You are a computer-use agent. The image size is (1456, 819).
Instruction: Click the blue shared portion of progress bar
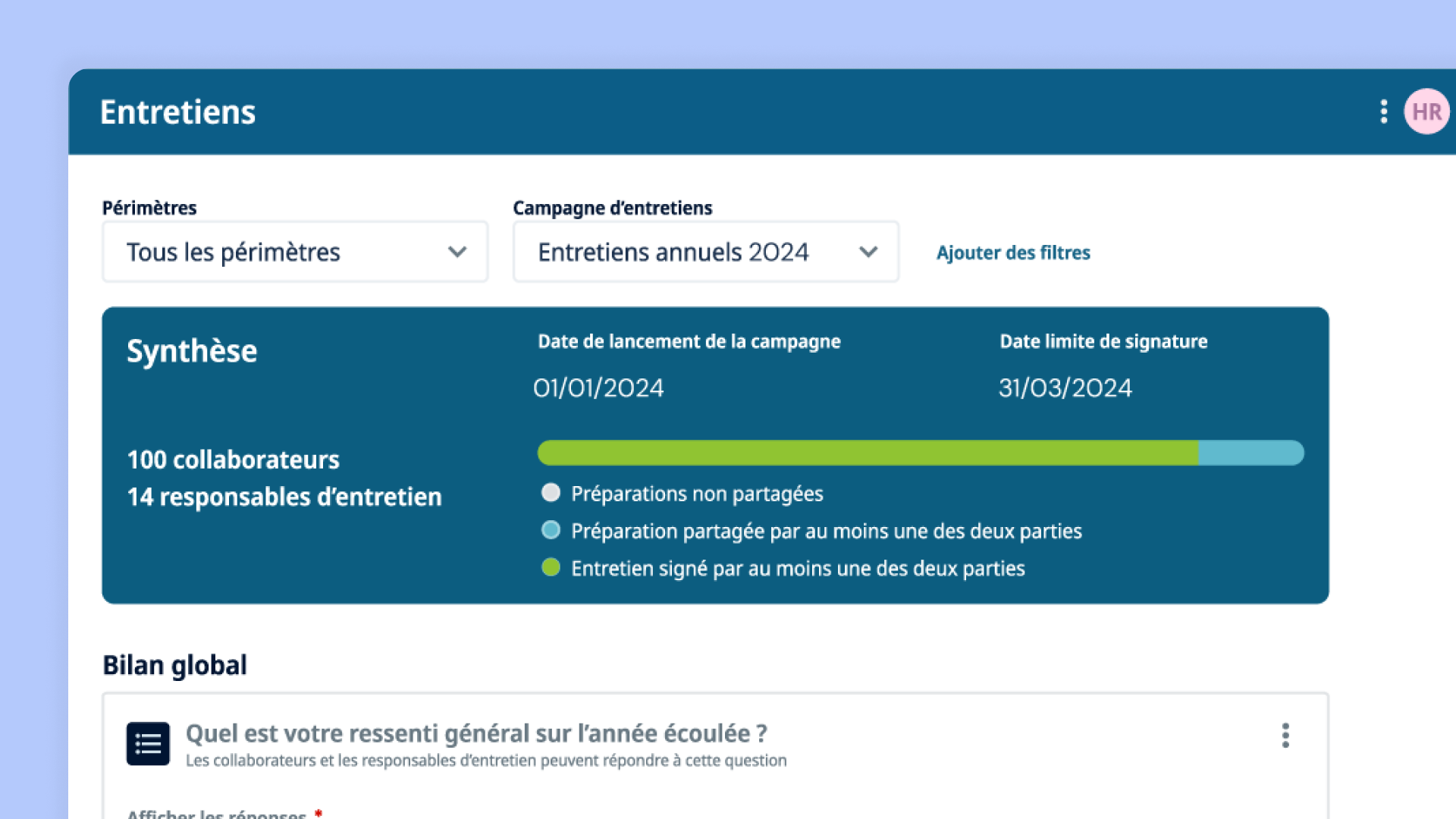pyautogui.click(x=1250, y=453)
